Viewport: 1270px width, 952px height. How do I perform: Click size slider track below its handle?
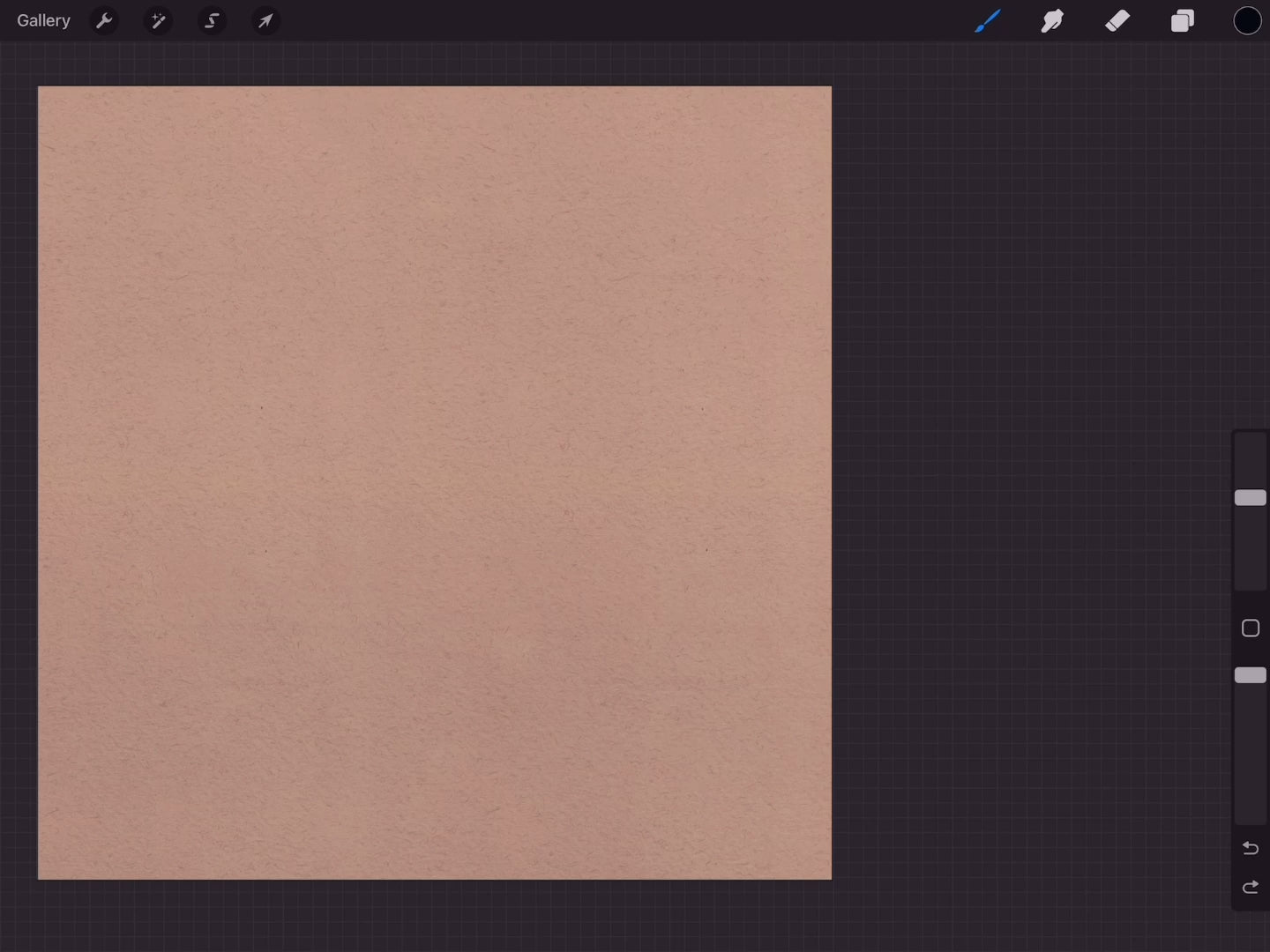1250,551
